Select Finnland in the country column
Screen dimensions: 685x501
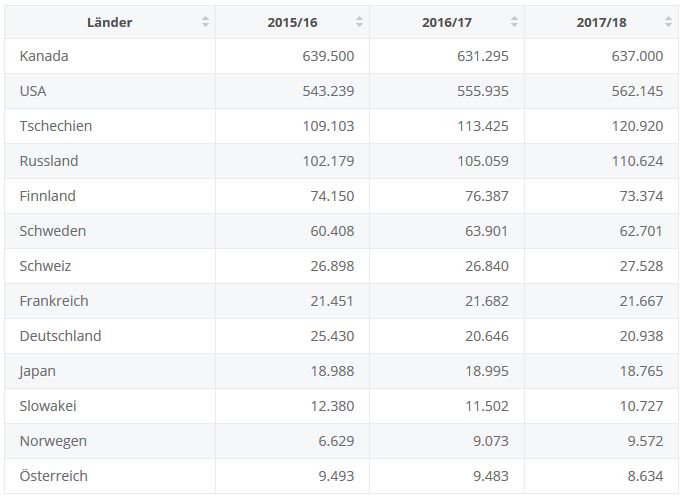[47, 196]
